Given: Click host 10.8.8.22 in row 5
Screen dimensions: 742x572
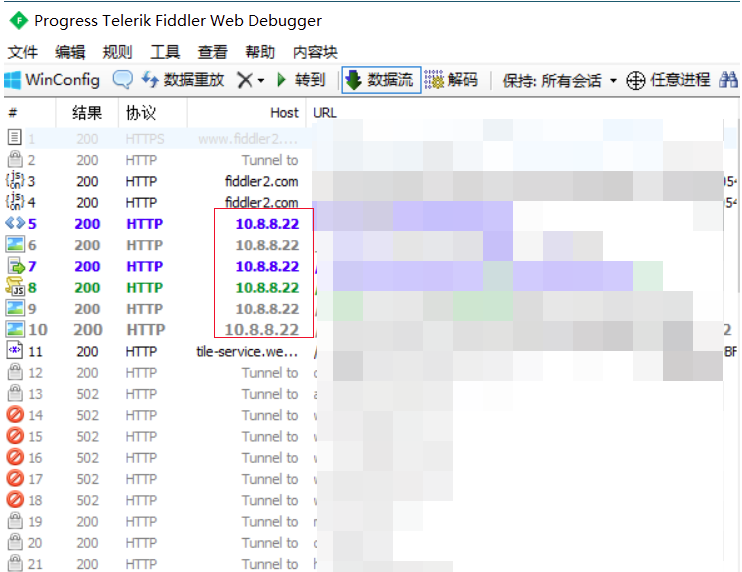Looking at the screenshot, I should point(267,224).
